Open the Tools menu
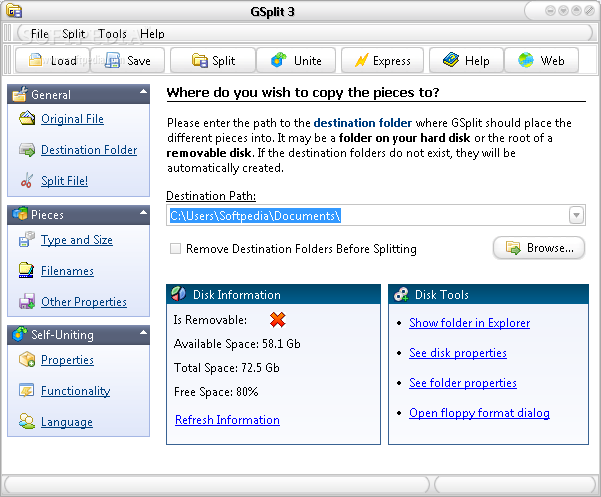The width and height of the screenshot is (601, 497). click(112, 34)
